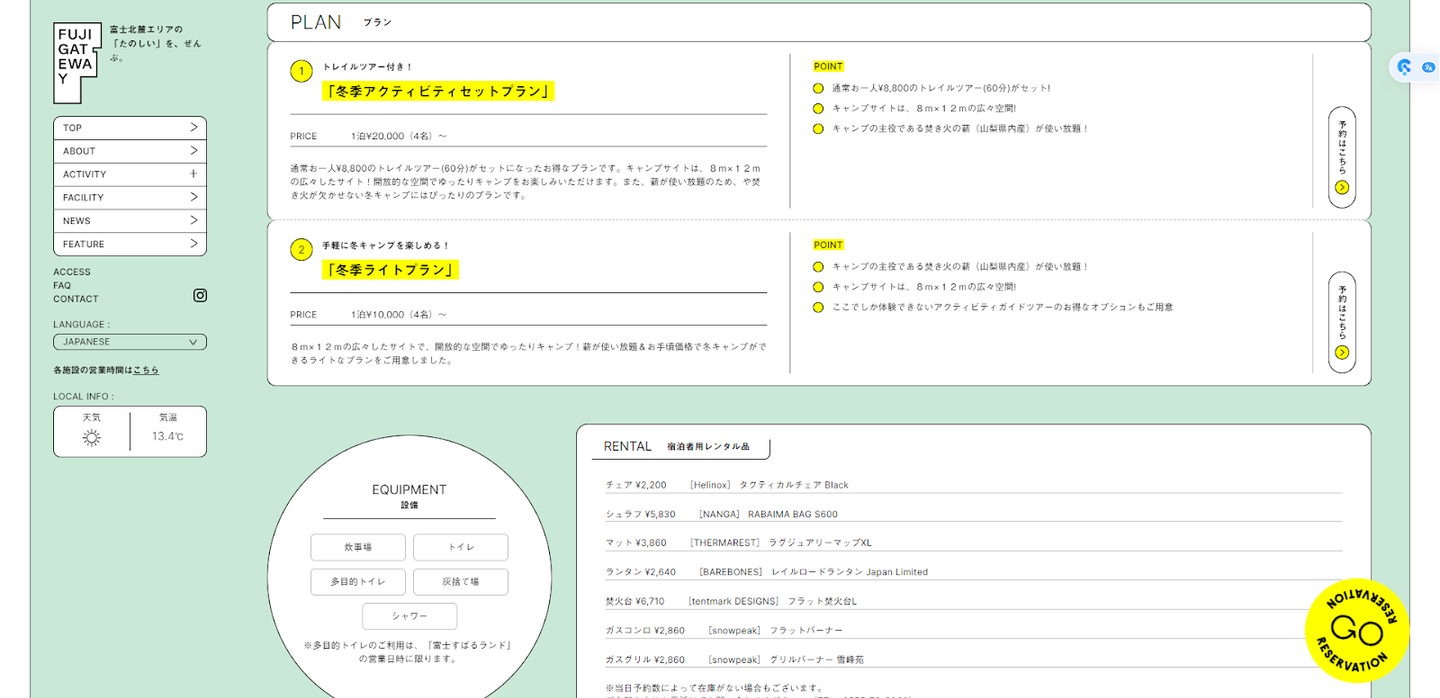
Task: Click the FUJI GATEWAY logo
Action: click(78, 63)
